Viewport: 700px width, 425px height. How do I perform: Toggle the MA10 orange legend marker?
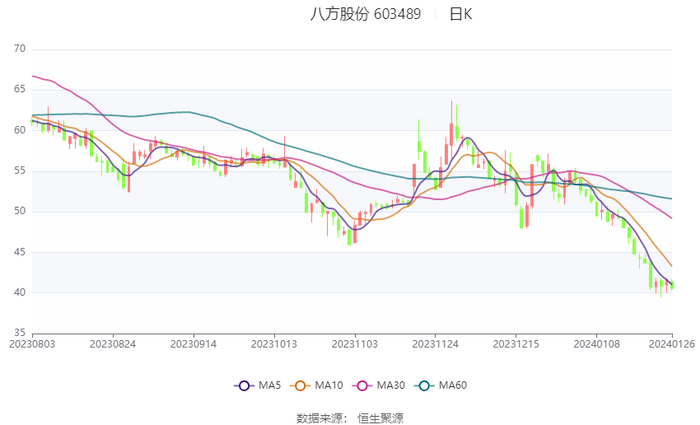click(x=299, y=386)
